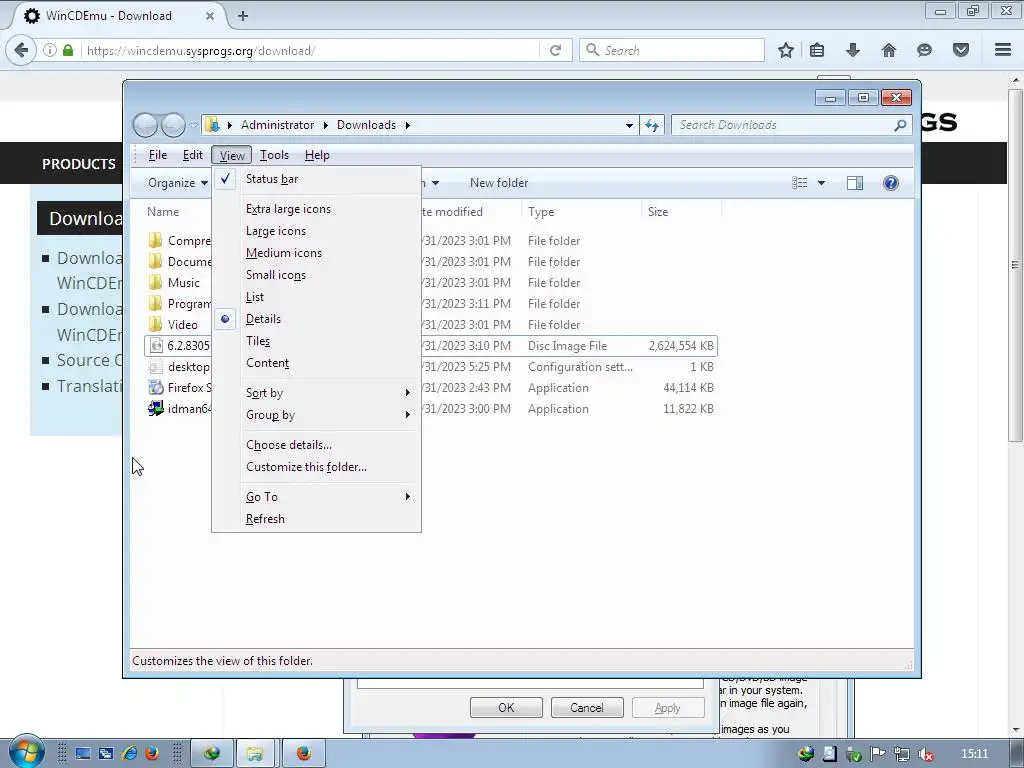Switch to Windows Explorer taskbar button
Image resolution: width=1024 pixels, height=768 pixels.
pyautogui.click(x=255, y=754)
